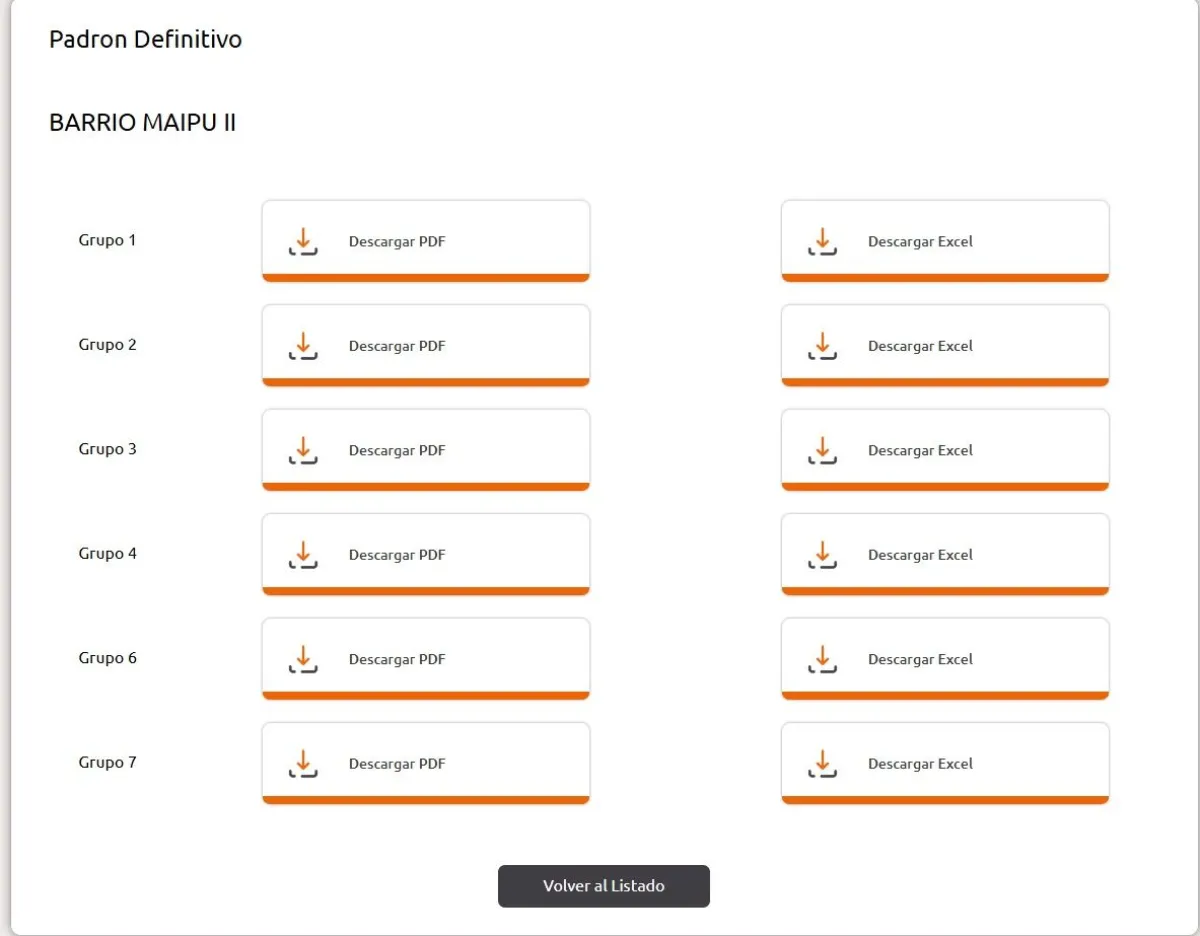Click the download icon for Grupo 1 Excel
Image resolution: width=1200 pixels, height=936 pixels.
(x=822, y=241)
